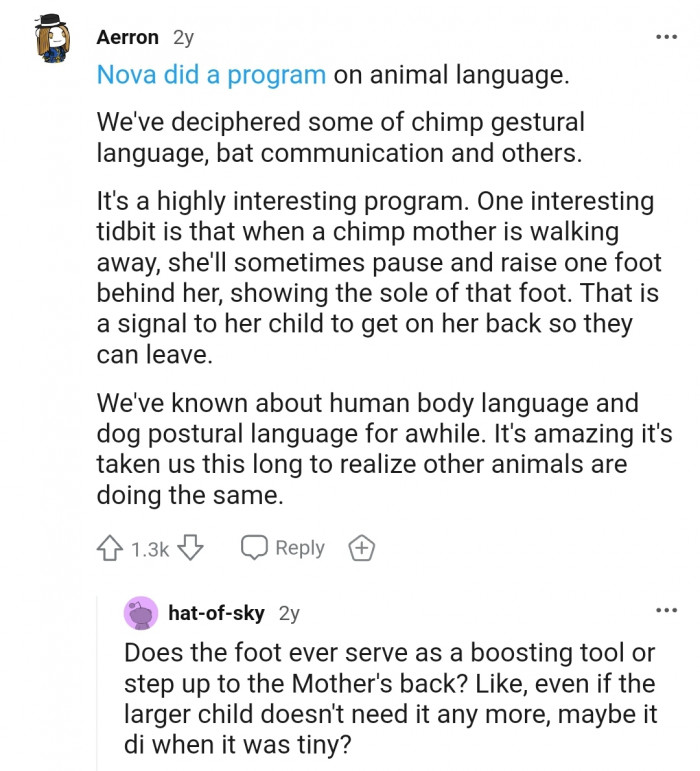Viewport: 700px width, 771px height.
Task: Click the "It's a highly interesting program" paragraph
Action: 375,278
